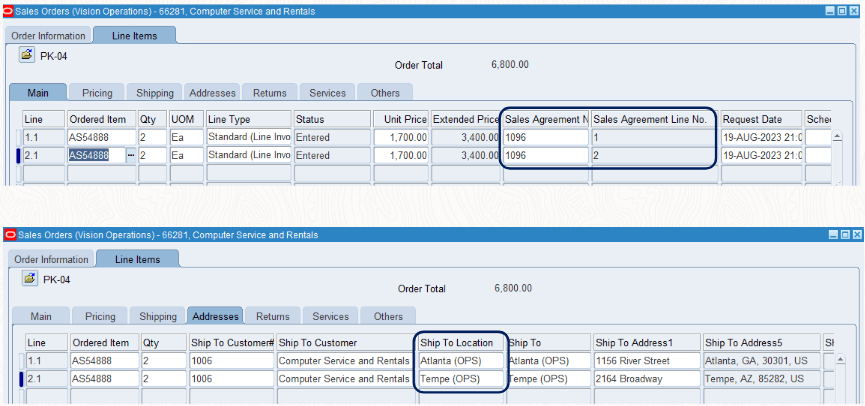The image size is (865, 406).
Task: Click scroll up arrow in top window line grid
Action: [837, 136]
